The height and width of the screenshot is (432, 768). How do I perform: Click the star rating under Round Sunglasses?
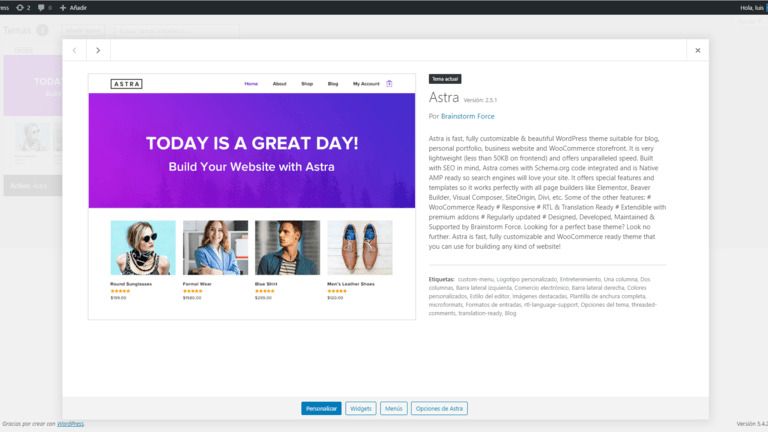[x=120, y=291]
